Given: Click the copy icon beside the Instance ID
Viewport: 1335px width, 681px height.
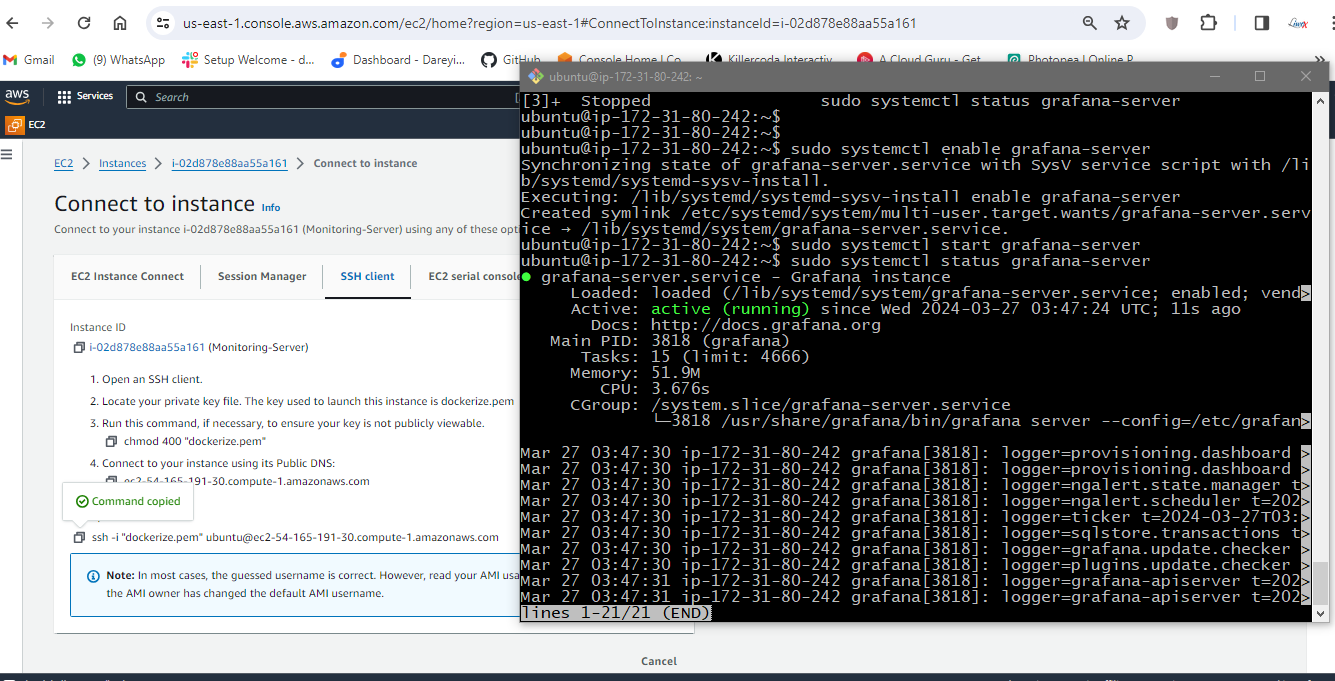Looking at the screenshot, I should click(79, 348).
